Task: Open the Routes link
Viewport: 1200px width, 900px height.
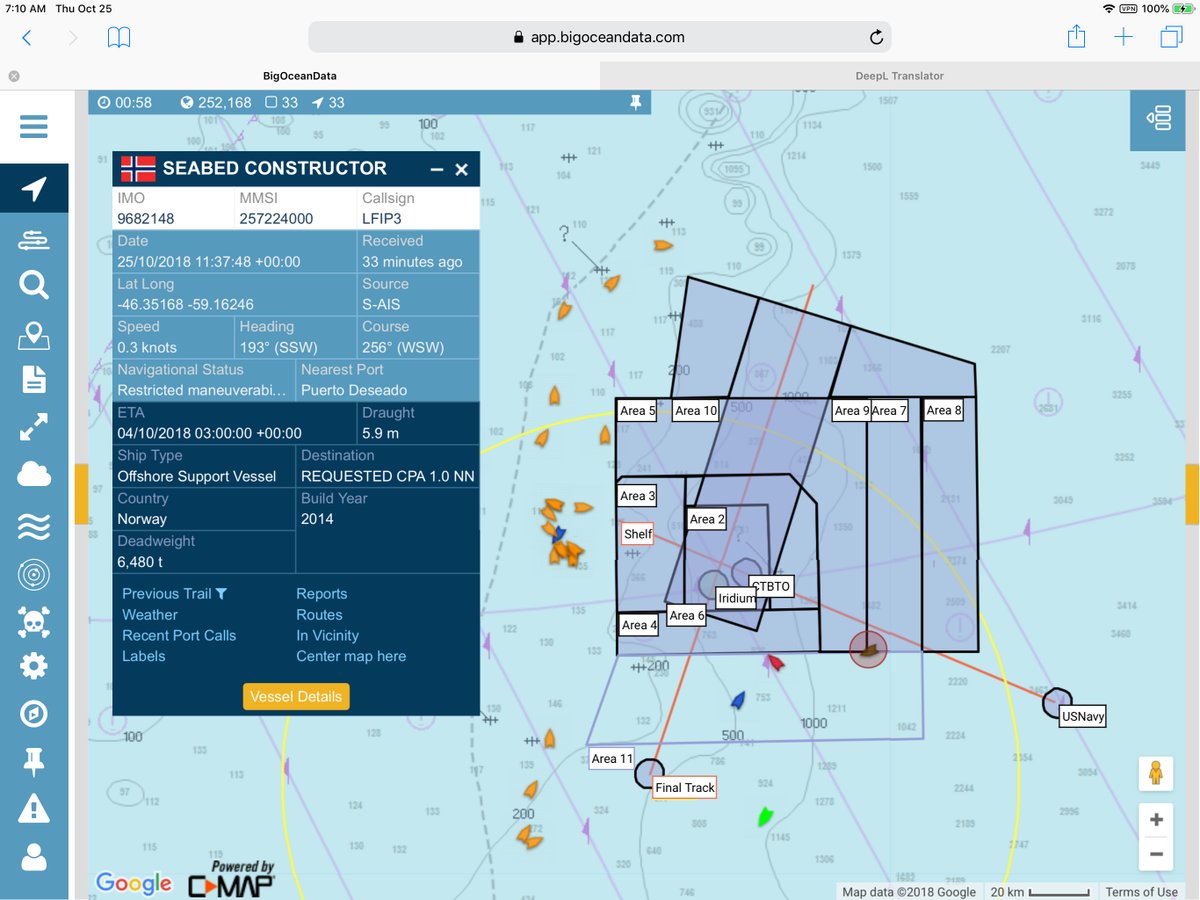Action: coord(319,615)
